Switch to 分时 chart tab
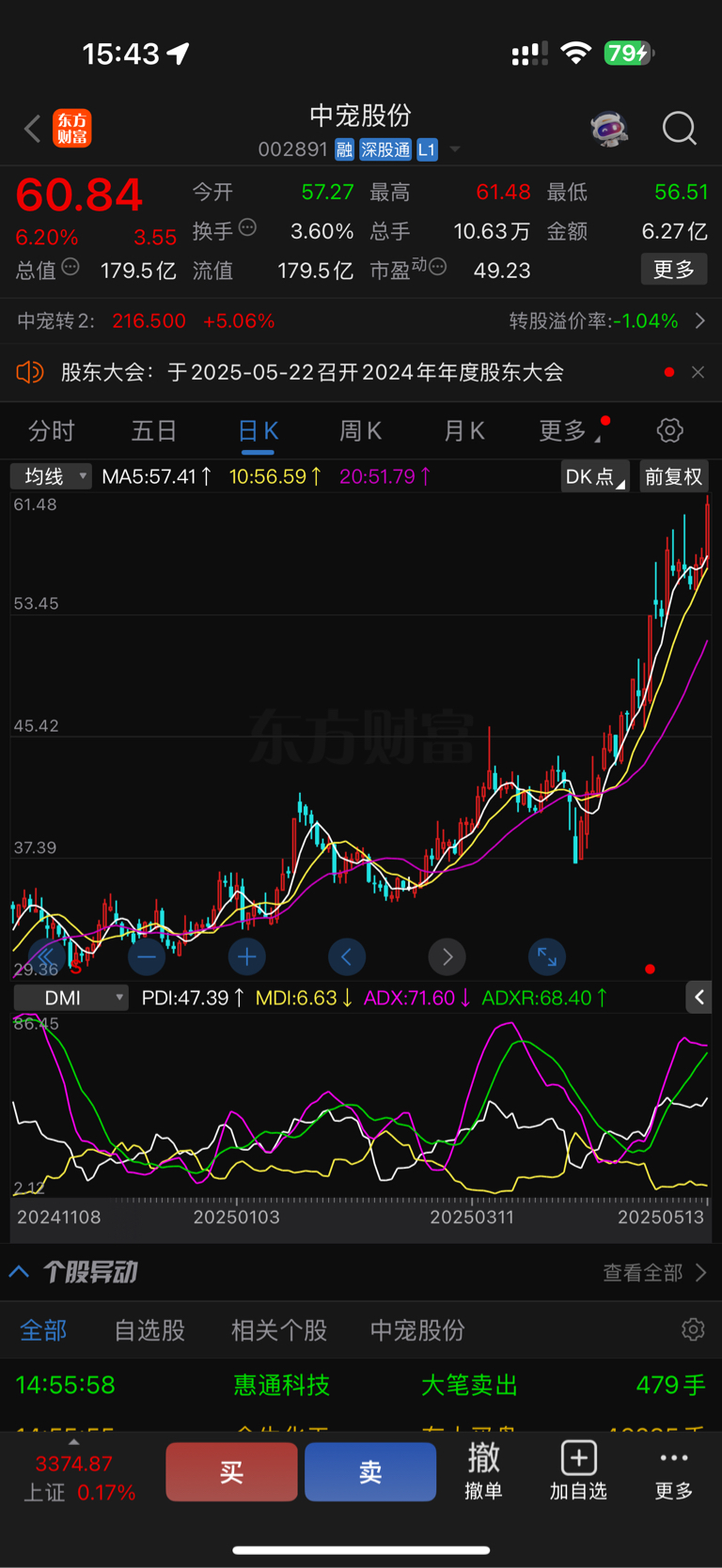 51,431
